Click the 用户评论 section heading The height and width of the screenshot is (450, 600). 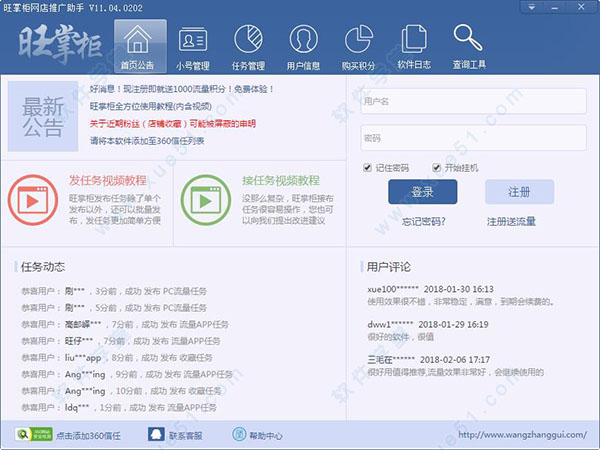point(389,267)
